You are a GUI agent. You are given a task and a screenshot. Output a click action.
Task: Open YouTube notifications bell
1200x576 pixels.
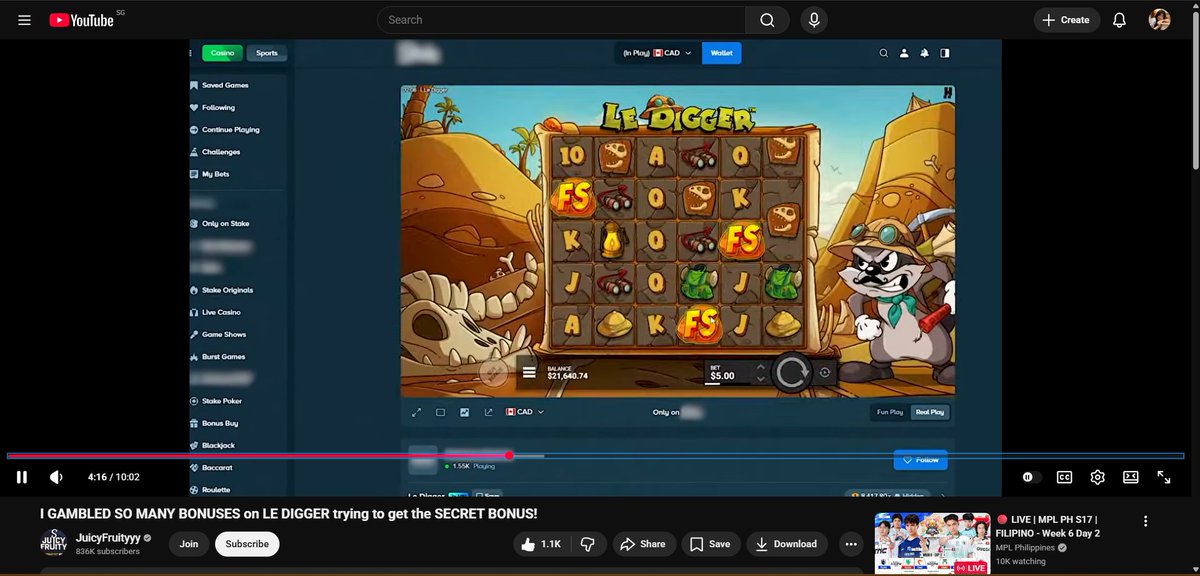coord(1120,20)
